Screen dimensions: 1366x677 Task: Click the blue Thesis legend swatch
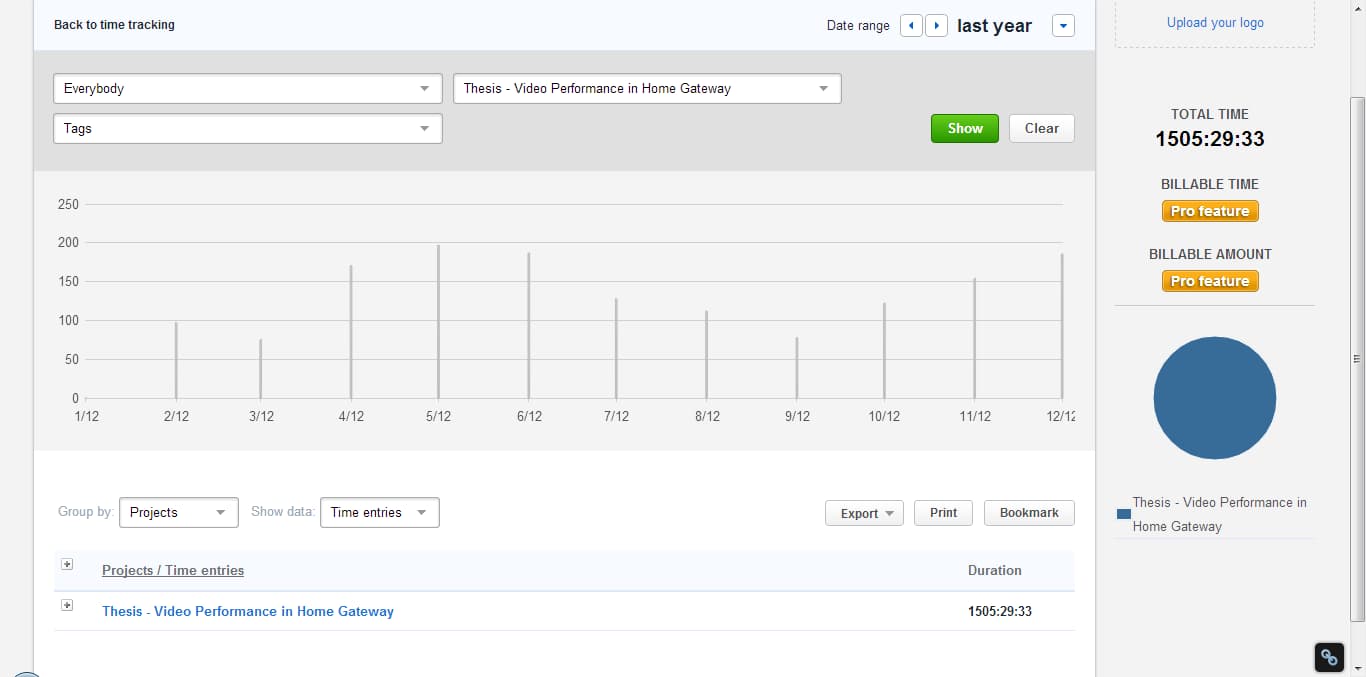click(1123, 514)
